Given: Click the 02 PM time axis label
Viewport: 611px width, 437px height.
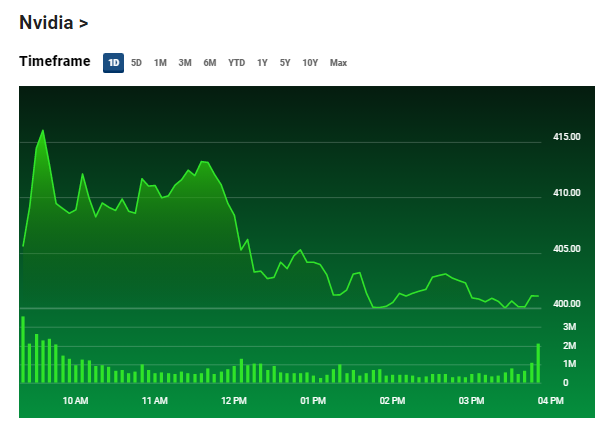Looking at the screenshot, I should (x=392, y=401).
